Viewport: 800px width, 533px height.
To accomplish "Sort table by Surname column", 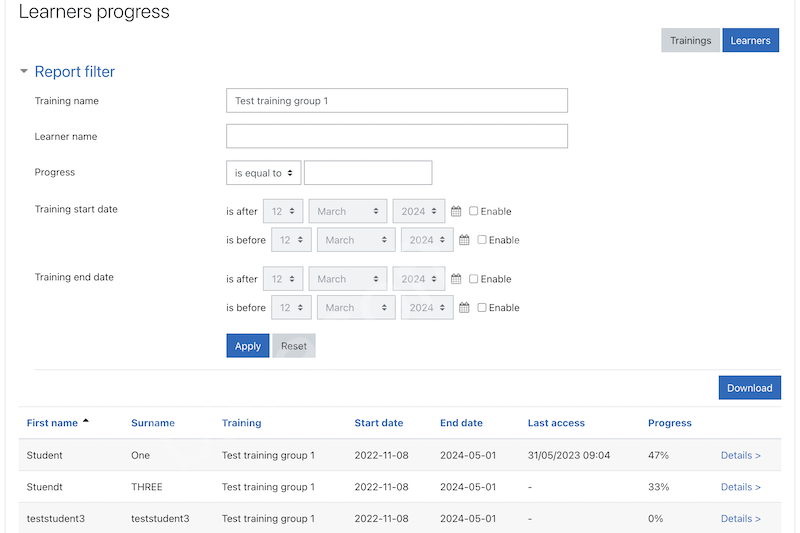I will (x=153, y=423).
